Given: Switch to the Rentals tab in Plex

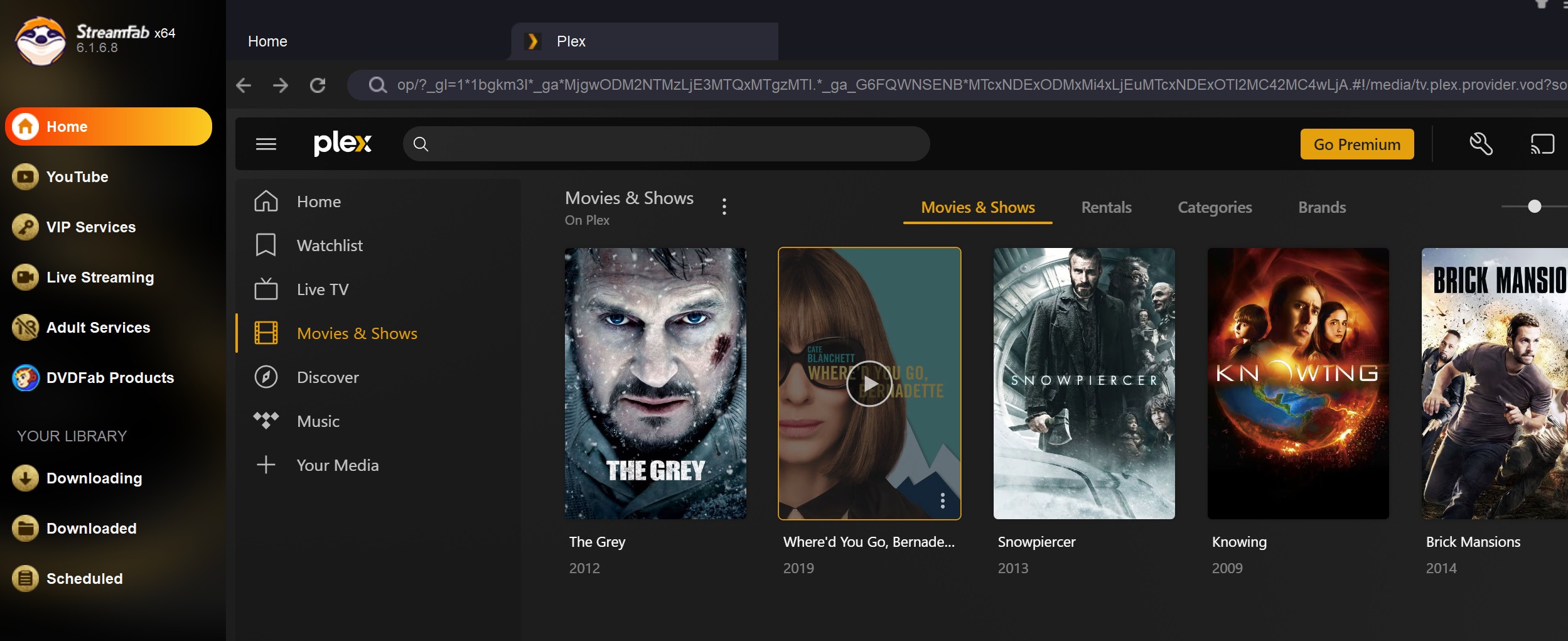Looking at the screenshot, I should [1105, 207].
